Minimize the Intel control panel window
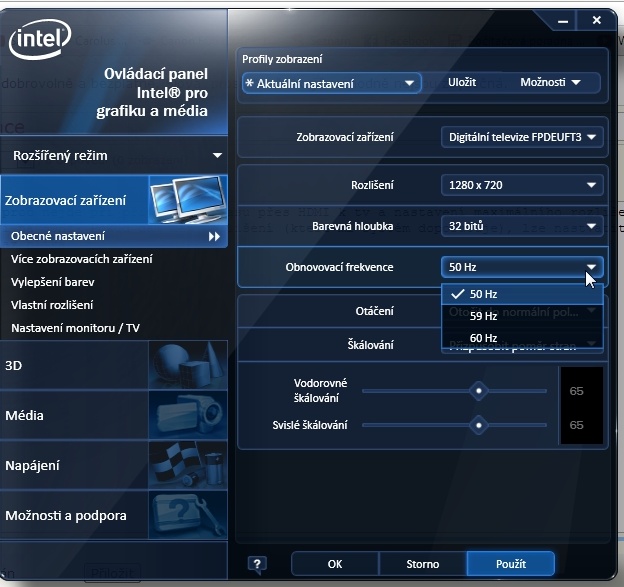 click(563, 21)
